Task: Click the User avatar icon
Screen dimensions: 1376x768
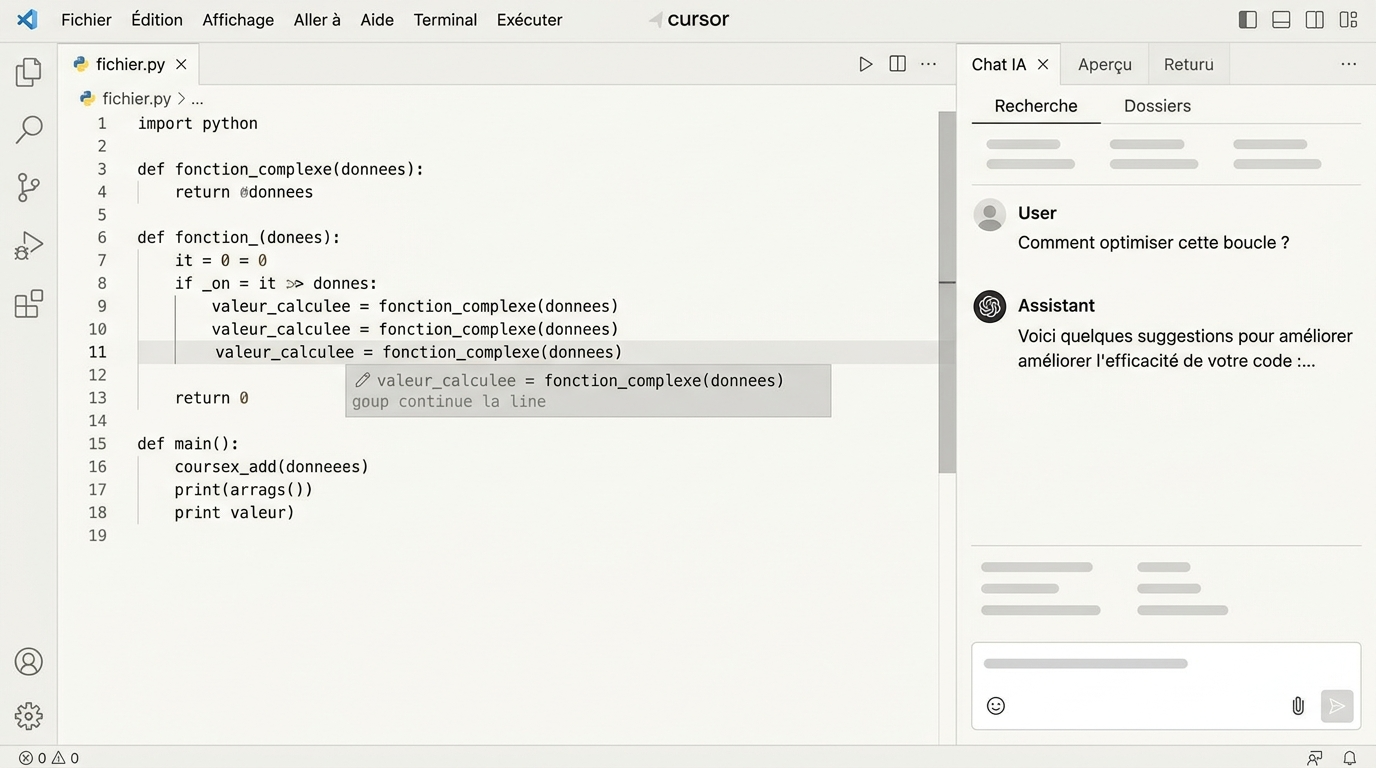Action: 990,214
